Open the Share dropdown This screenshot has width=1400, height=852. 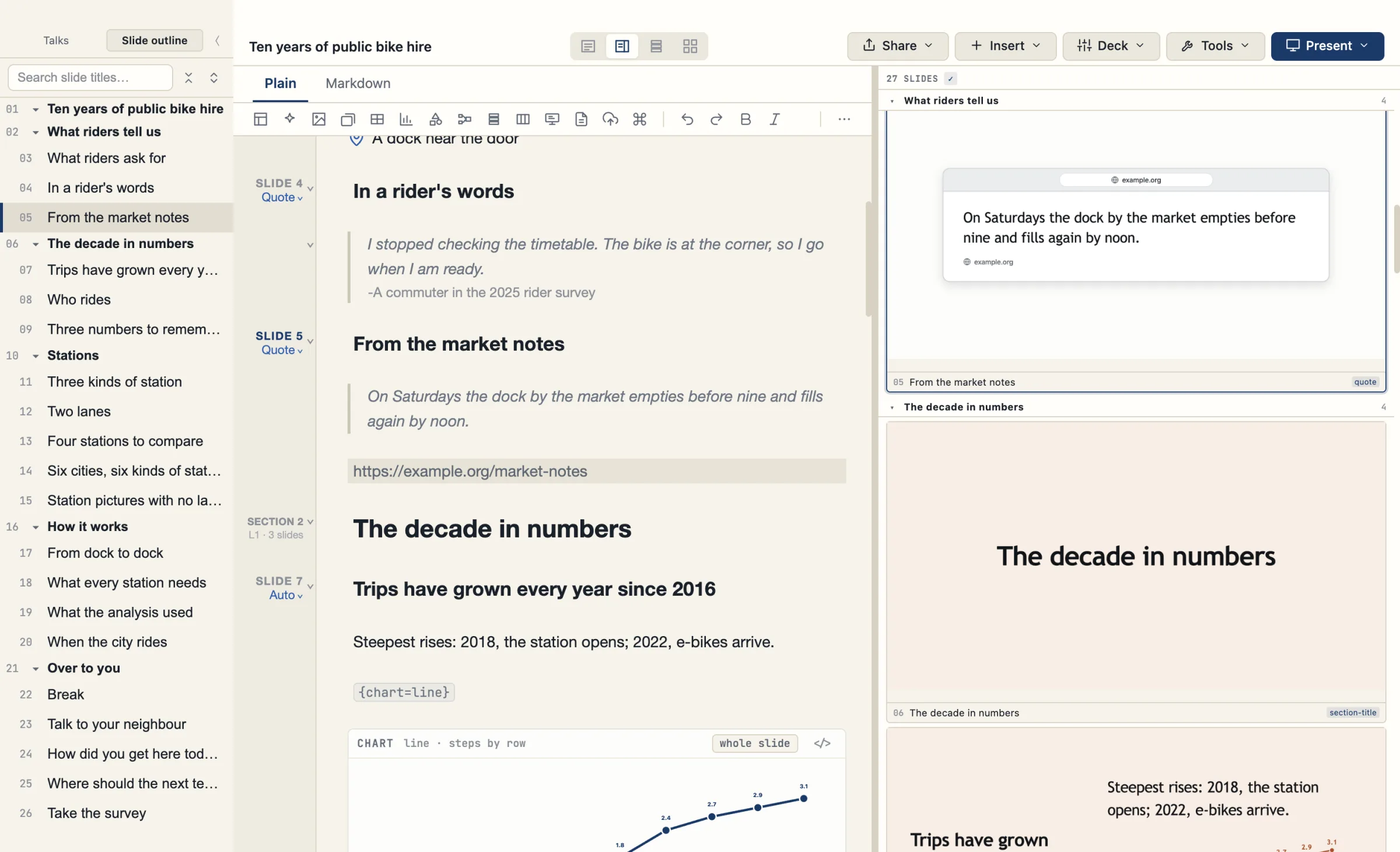[898, 46]
